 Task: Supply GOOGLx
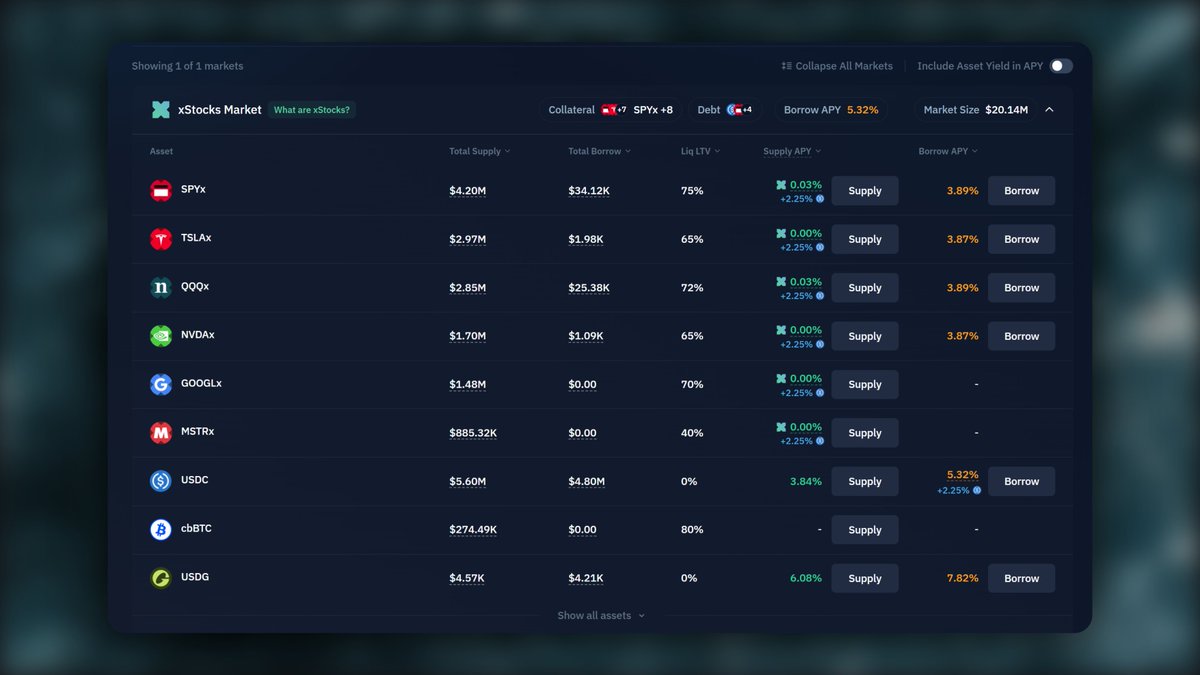865,385
